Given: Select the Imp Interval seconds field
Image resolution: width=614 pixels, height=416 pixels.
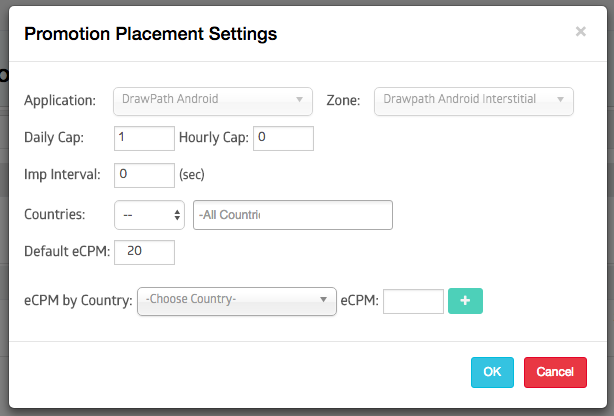Looking at the screenshot, I should point(144,175).
